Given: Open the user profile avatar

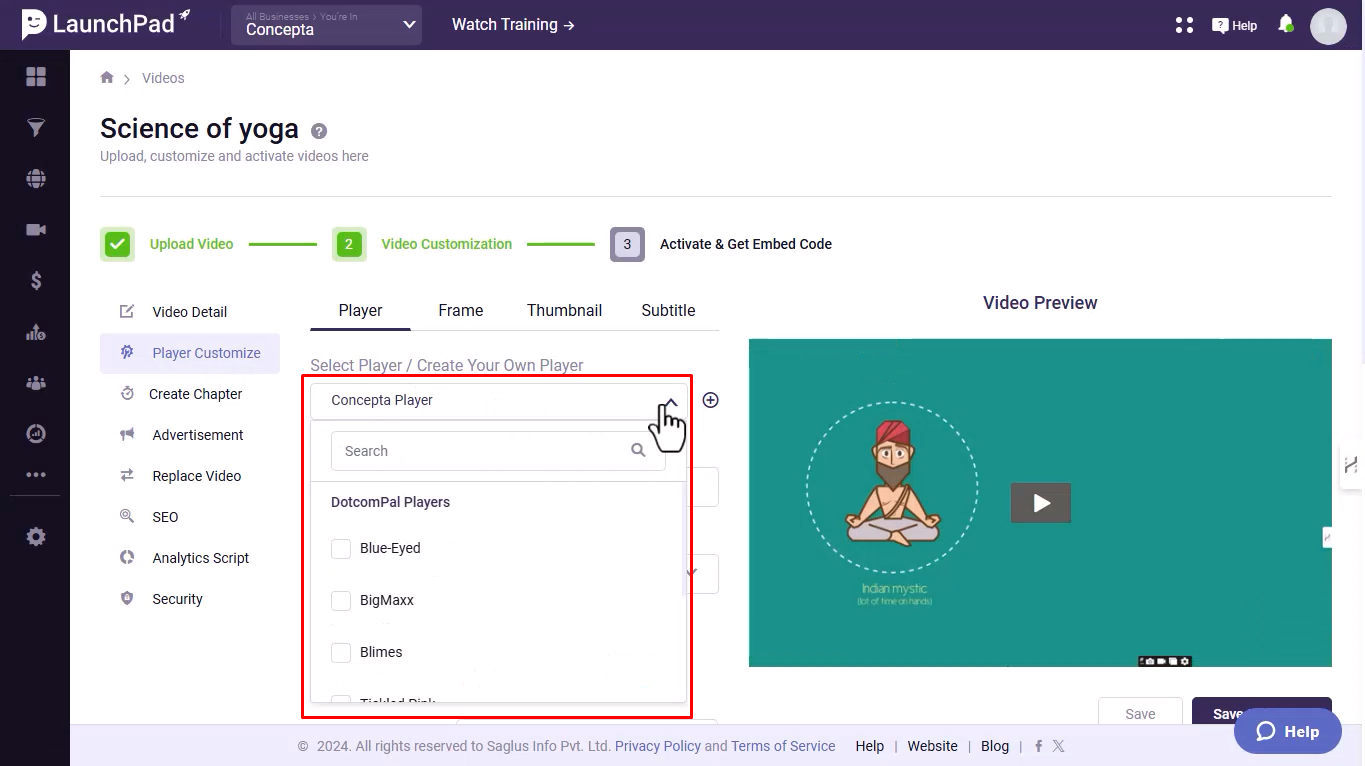Looking at the screenshot, I should pos(1328,26).
